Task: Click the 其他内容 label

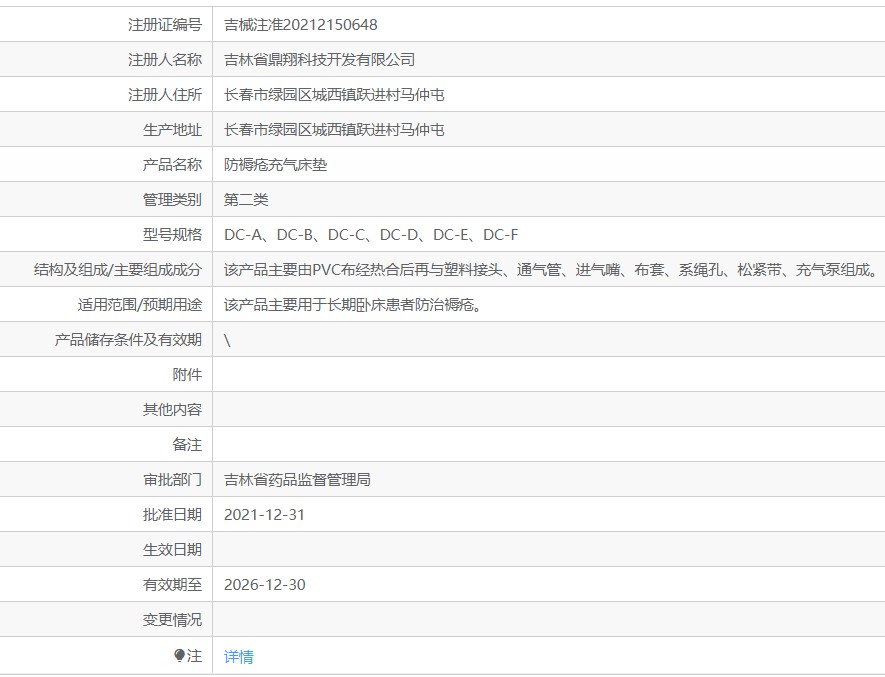Action: click(x=172, y=410)
